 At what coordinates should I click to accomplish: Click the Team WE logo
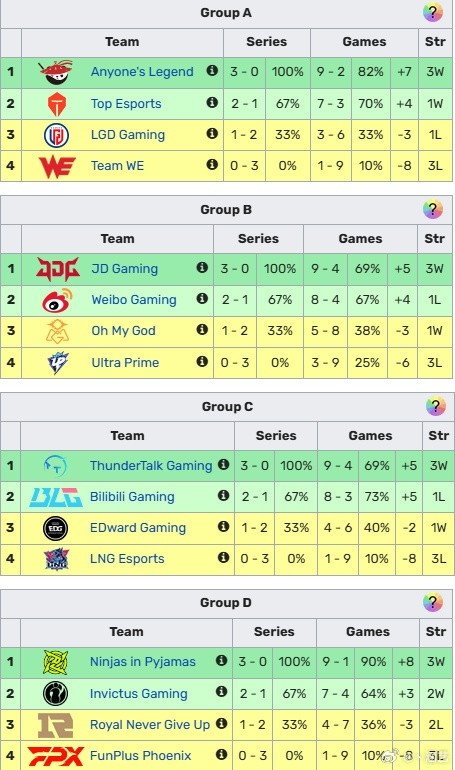coord(57,166)
